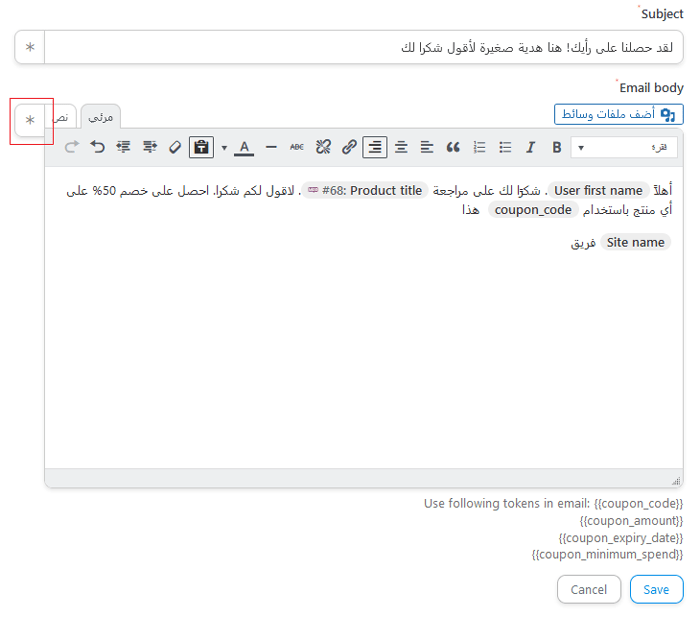The image size is (700, 617).
Task: Open text color dropdown arrow
Action: pyautogui.click(x=224, y=148)
